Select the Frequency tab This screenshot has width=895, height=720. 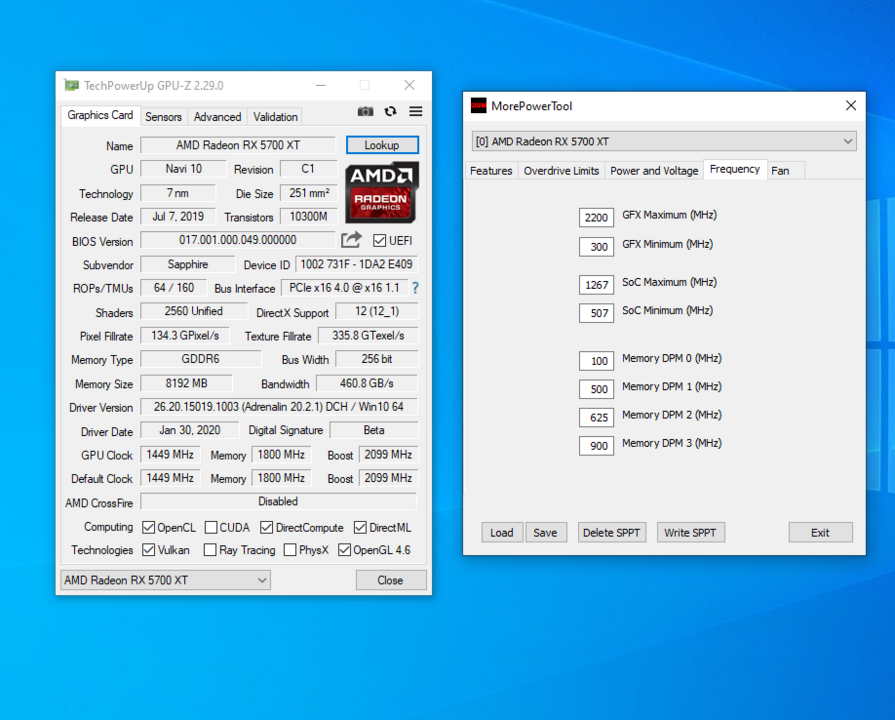coord(735,170)
